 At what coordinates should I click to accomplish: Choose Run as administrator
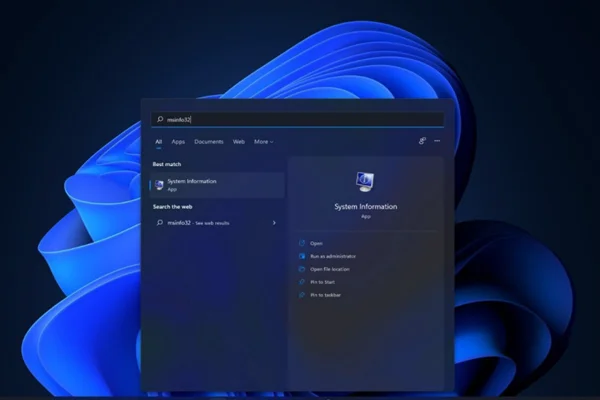coord(332,256)
